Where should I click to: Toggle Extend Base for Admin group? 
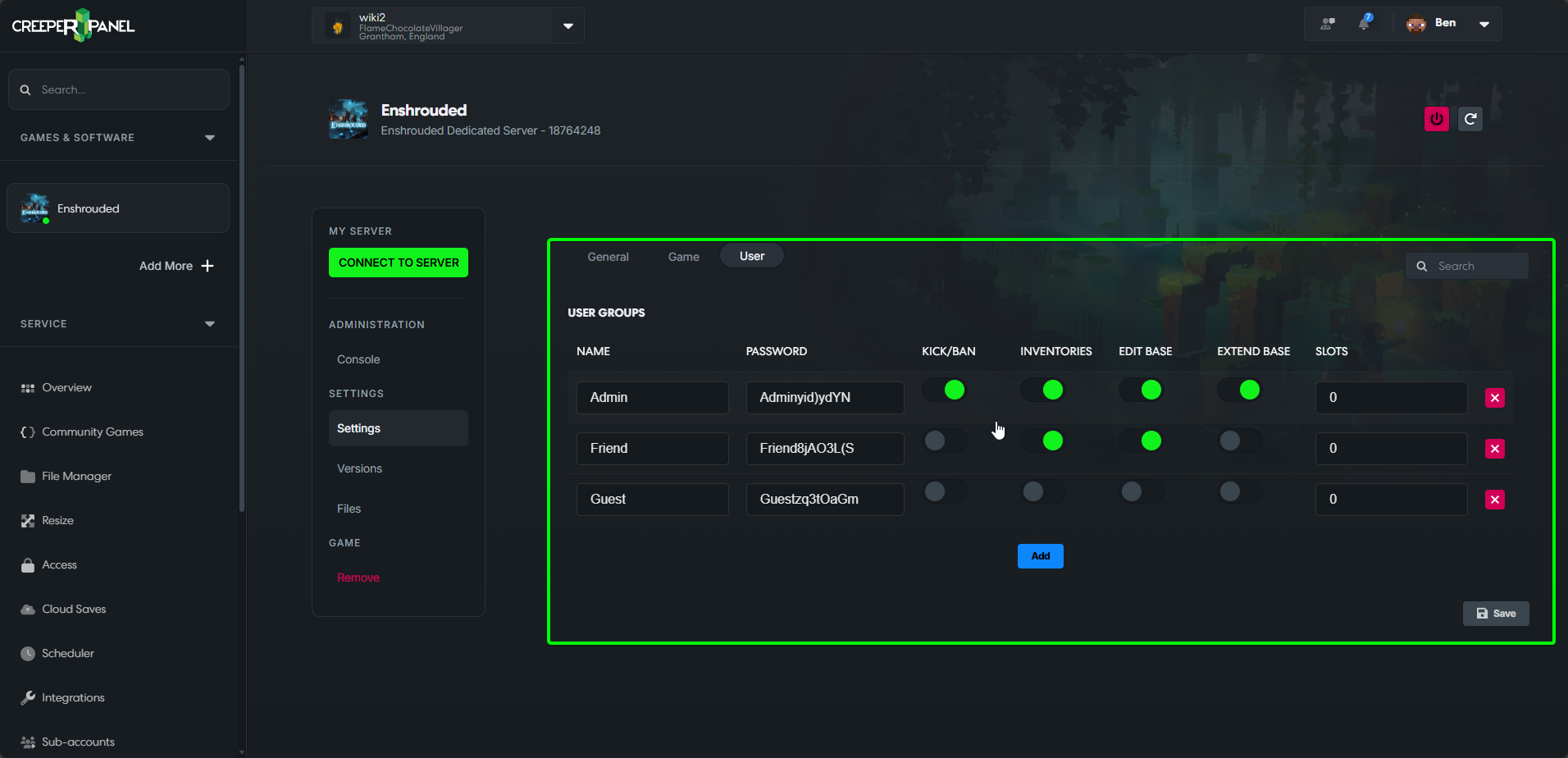1240,390
